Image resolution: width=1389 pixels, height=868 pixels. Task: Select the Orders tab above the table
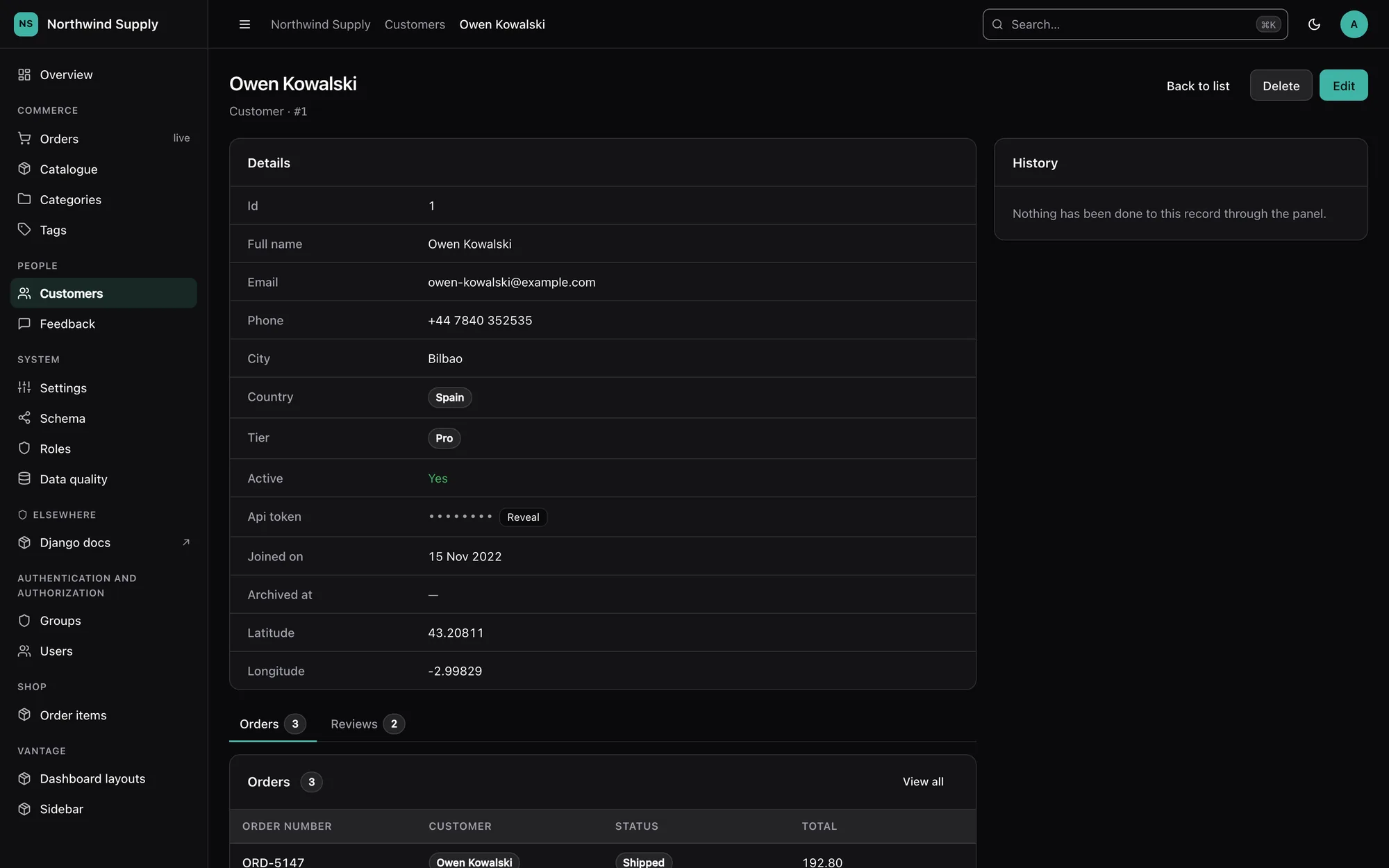(272, 724)
